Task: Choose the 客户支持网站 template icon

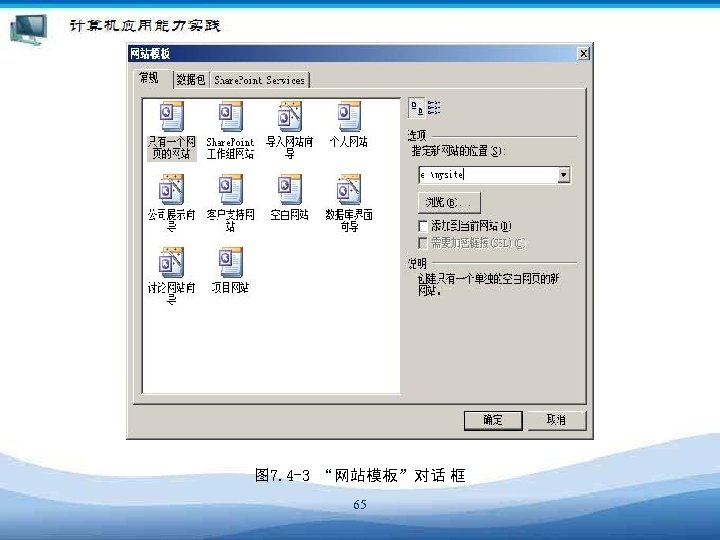Action: click(x=231, y=189)
